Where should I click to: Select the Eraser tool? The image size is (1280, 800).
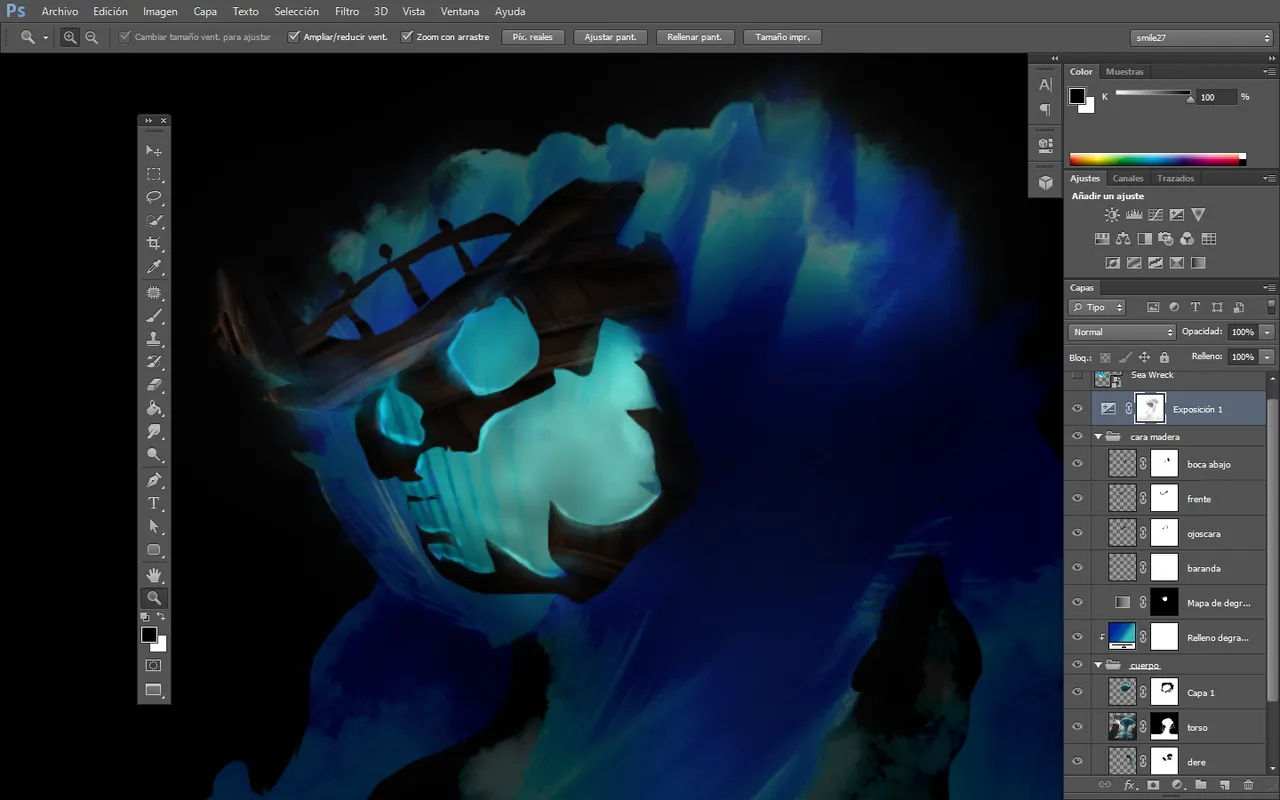154,385
